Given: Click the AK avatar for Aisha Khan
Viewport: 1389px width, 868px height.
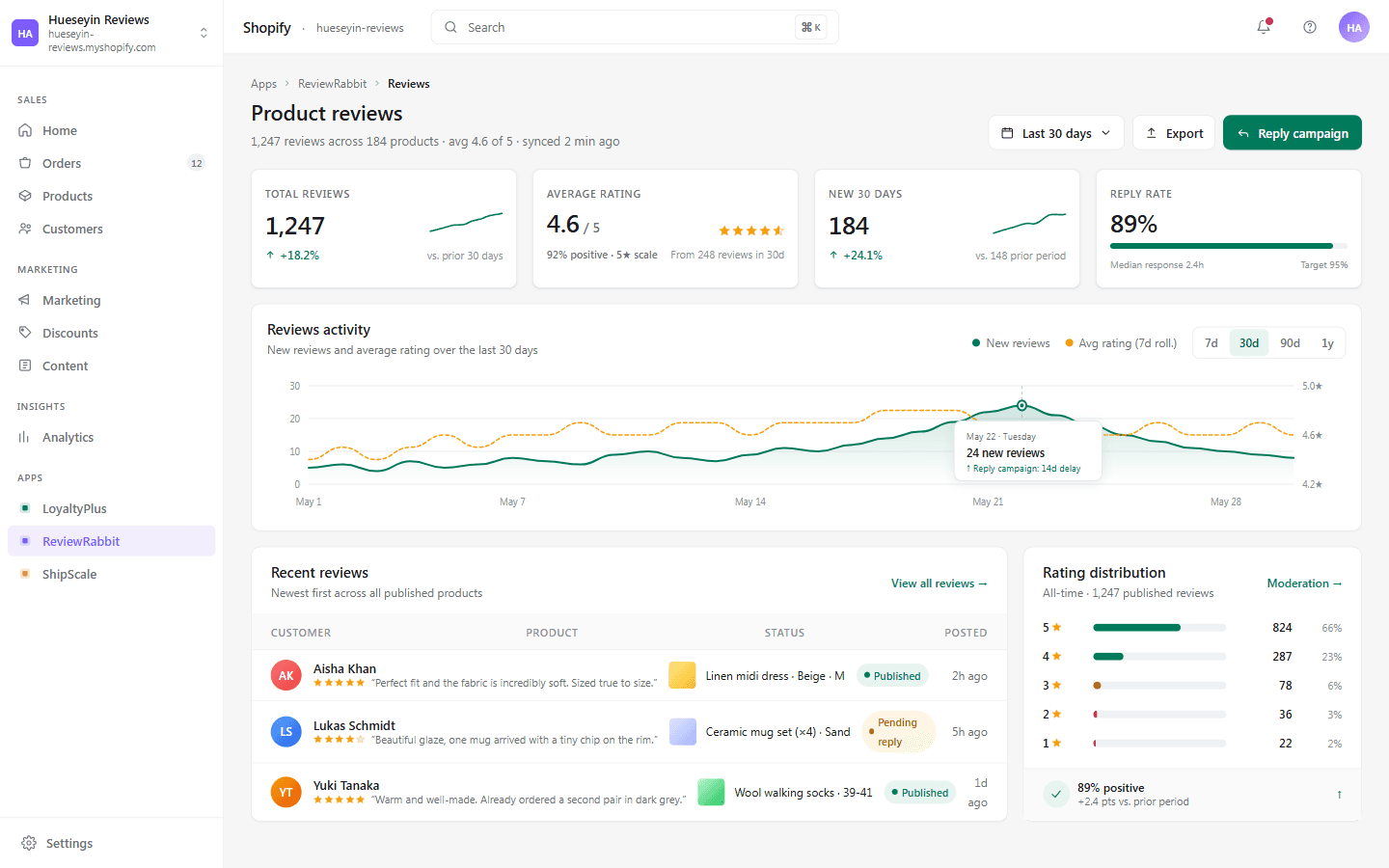Looking at the screenshot, I should point(286,675).
